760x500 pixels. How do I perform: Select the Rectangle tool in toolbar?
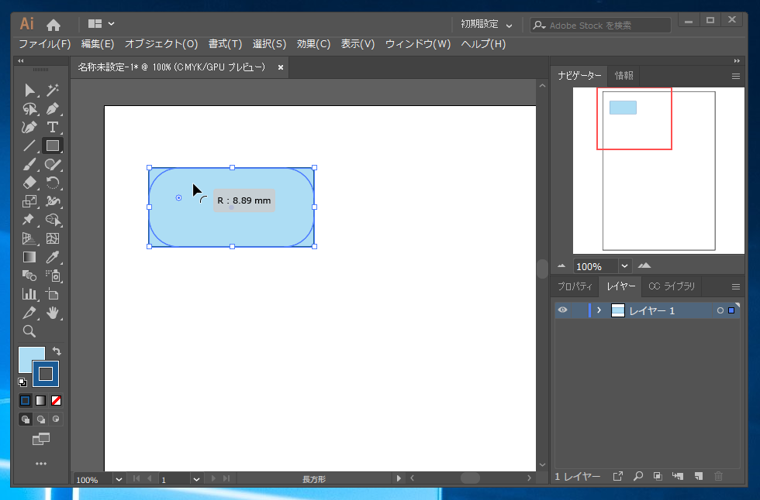(x=52, y=146)
